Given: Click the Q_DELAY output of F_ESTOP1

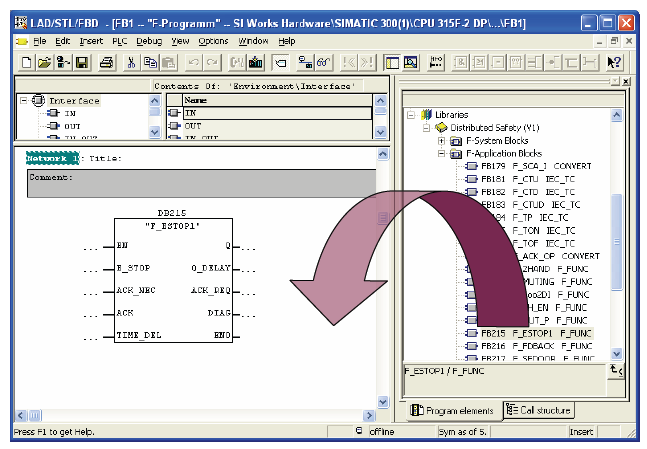Looking at the screenshot, I should coord(210,268).
